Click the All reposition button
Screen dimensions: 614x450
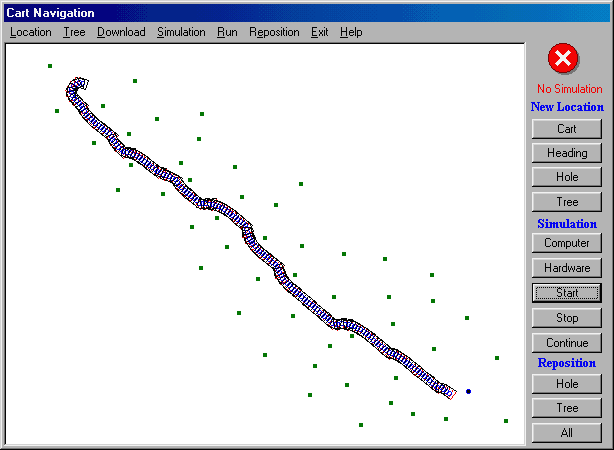point(567,433)
